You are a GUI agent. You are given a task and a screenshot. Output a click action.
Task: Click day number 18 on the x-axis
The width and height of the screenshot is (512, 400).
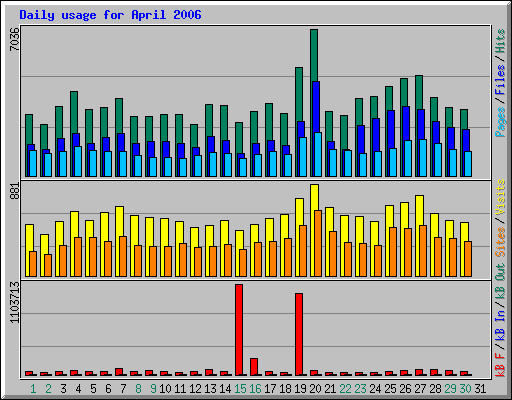pos(285,389)
